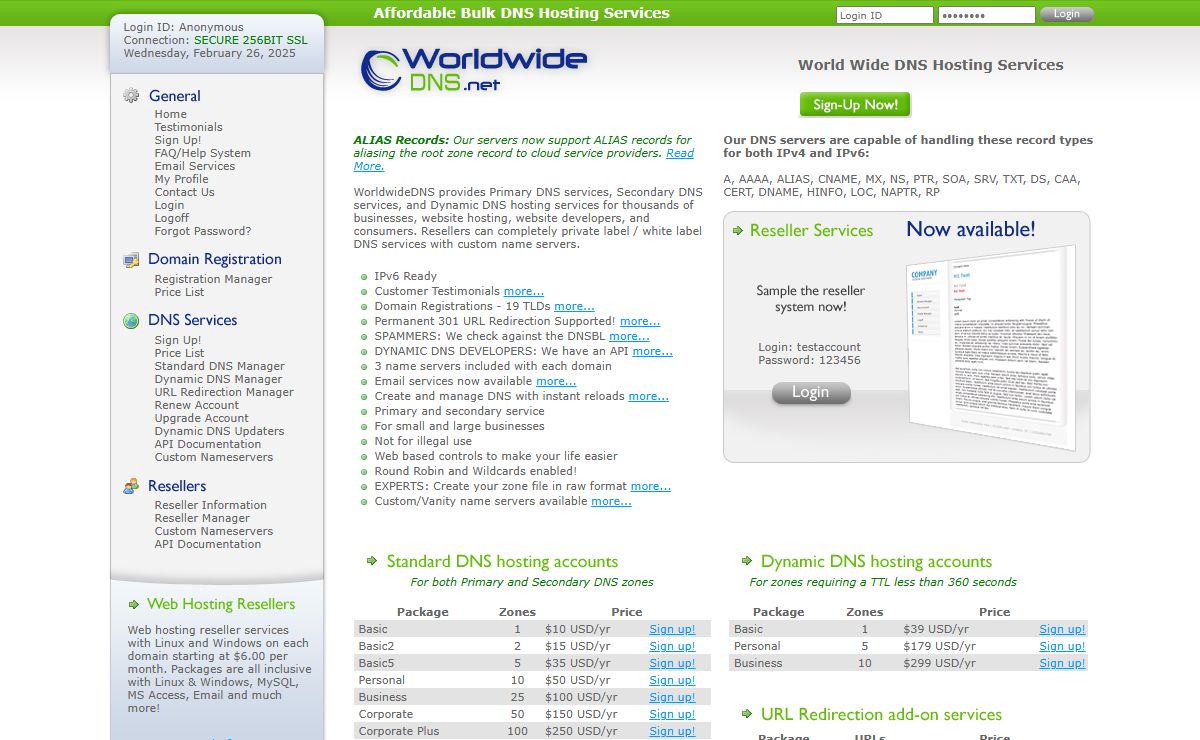Click Sign up! for Basic5 package

coord(672,663)
